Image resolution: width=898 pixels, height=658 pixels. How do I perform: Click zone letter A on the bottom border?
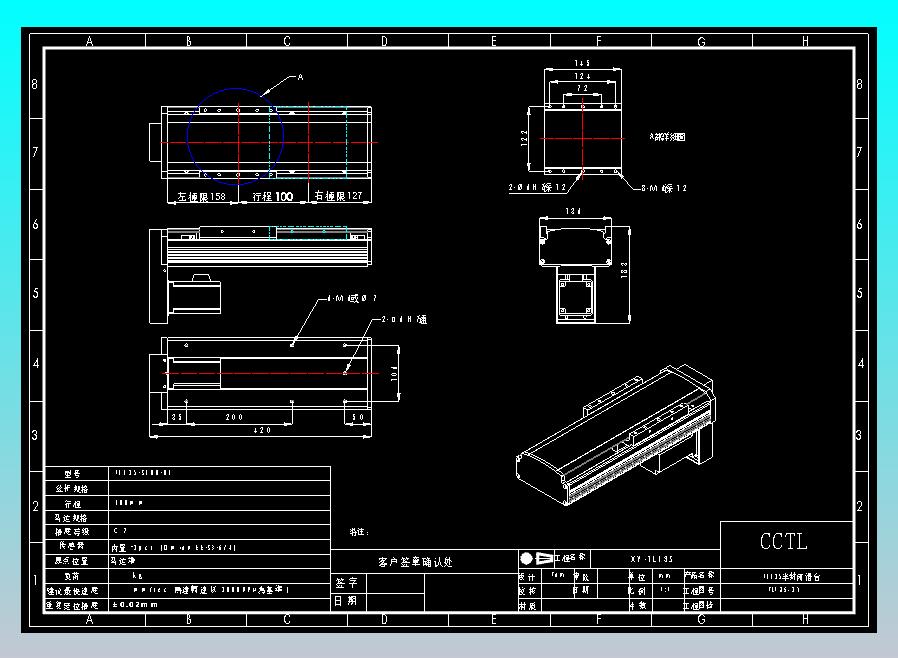tap(89, 619)
